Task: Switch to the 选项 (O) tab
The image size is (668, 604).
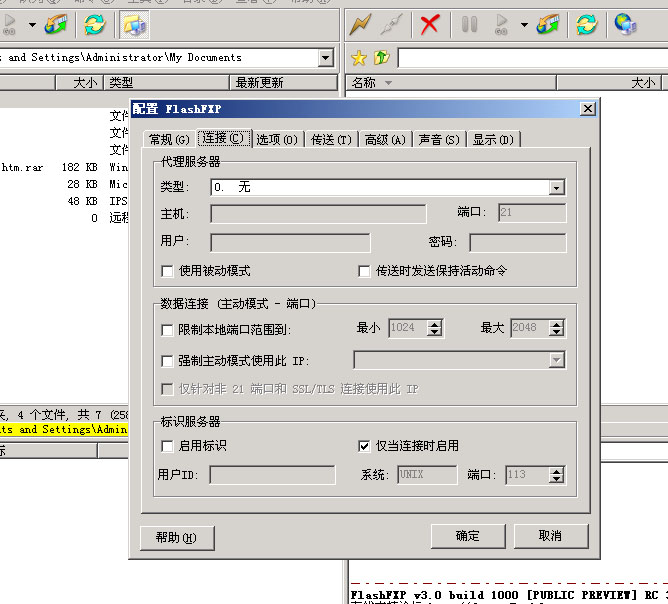Action: (277, 140)
